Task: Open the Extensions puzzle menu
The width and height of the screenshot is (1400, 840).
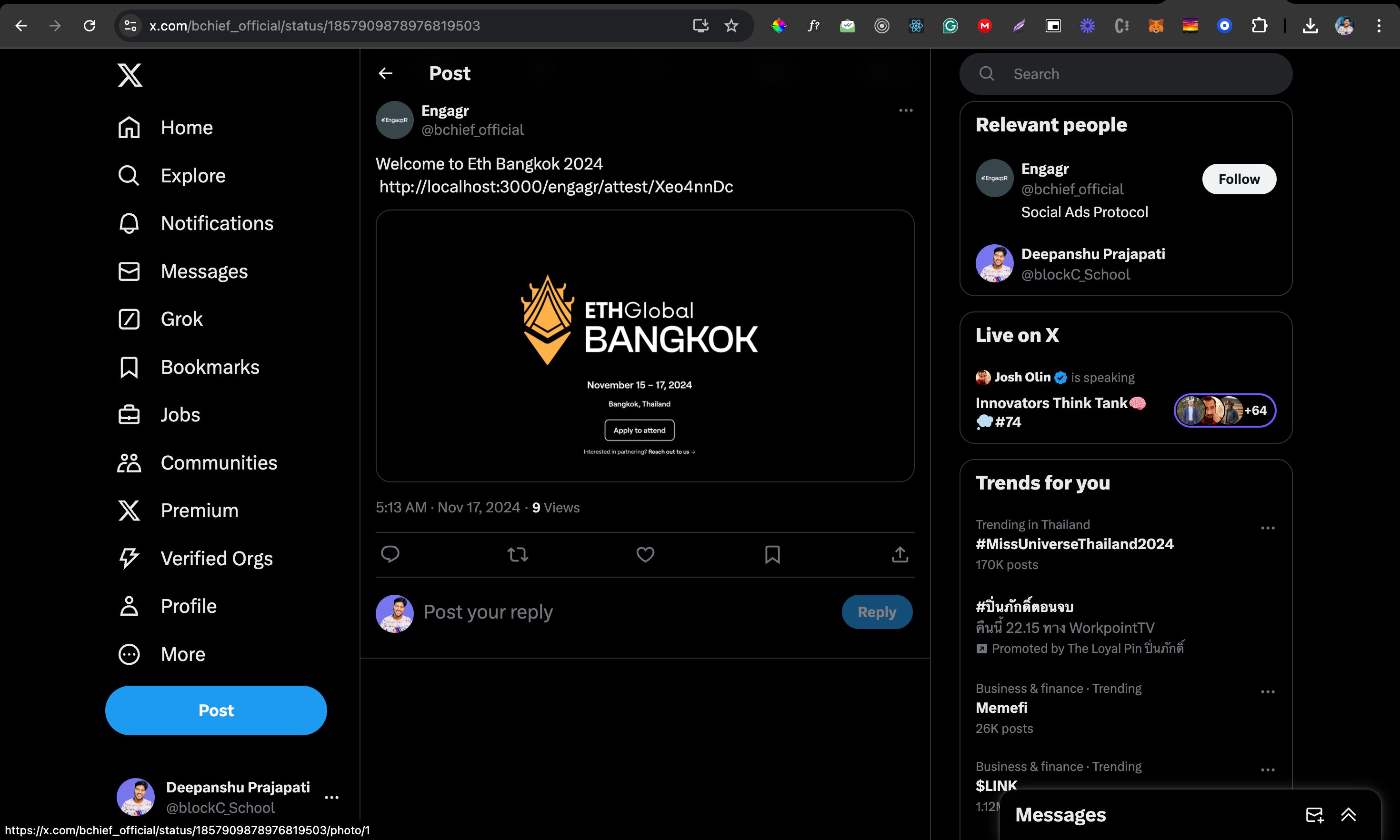Action: click(x=1259, y=25)
